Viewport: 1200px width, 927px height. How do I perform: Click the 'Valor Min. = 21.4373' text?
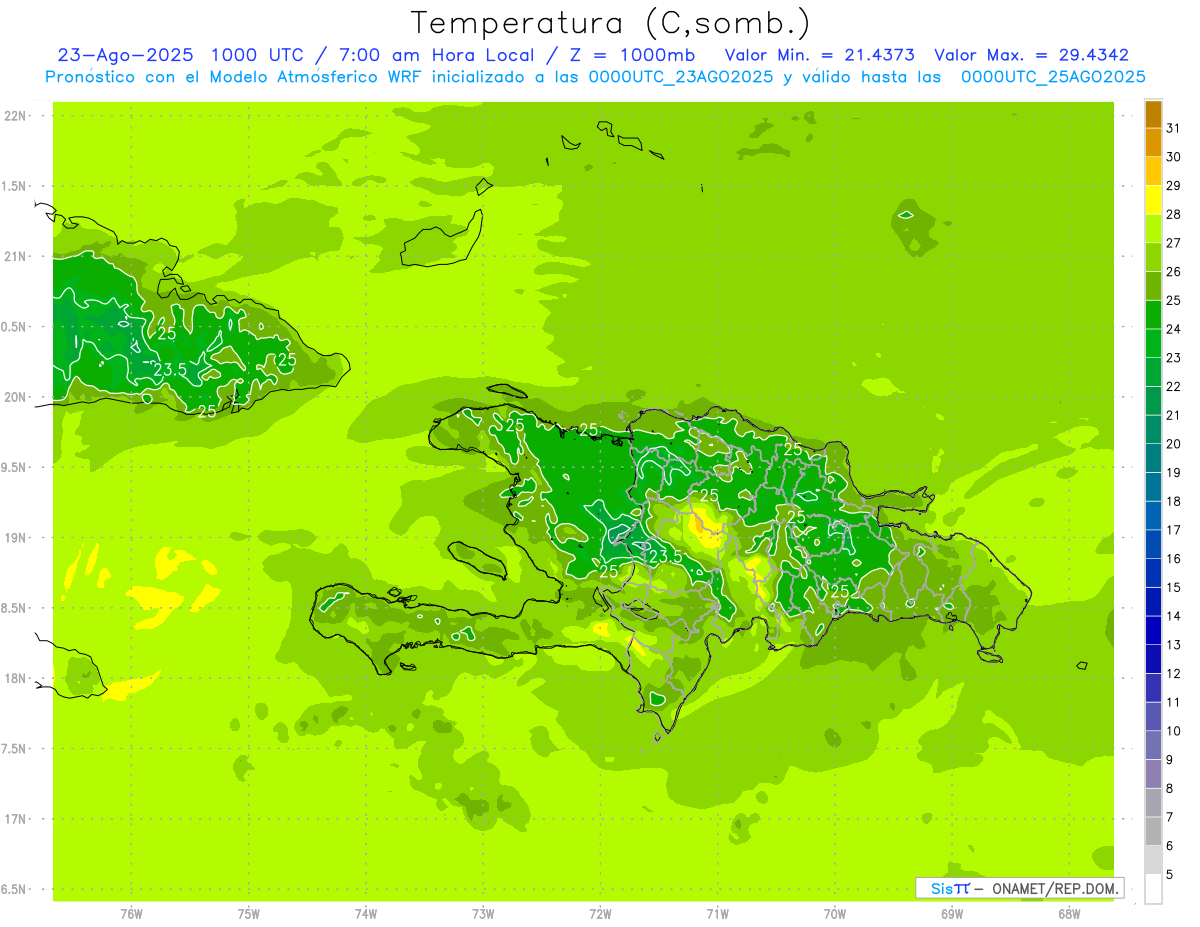820,55
